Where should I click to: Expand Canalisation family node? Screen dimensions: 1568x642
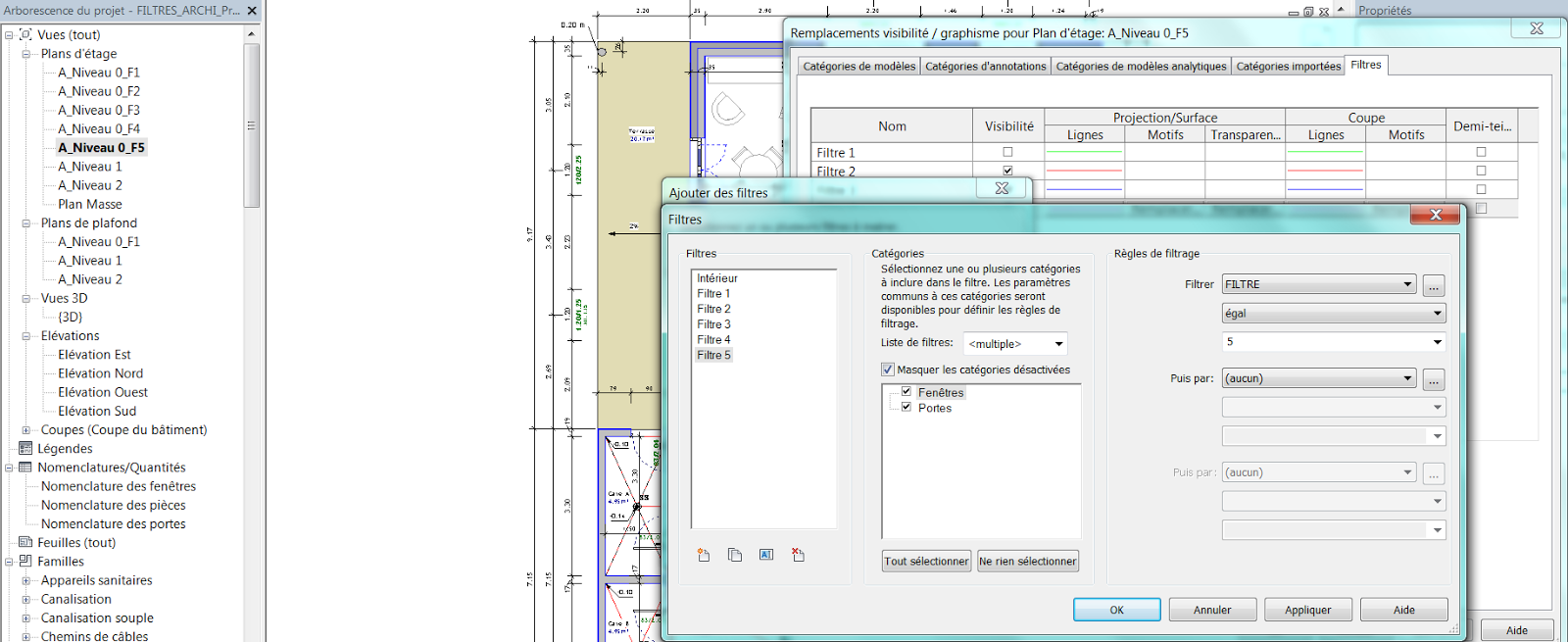(x=26, y=599)
